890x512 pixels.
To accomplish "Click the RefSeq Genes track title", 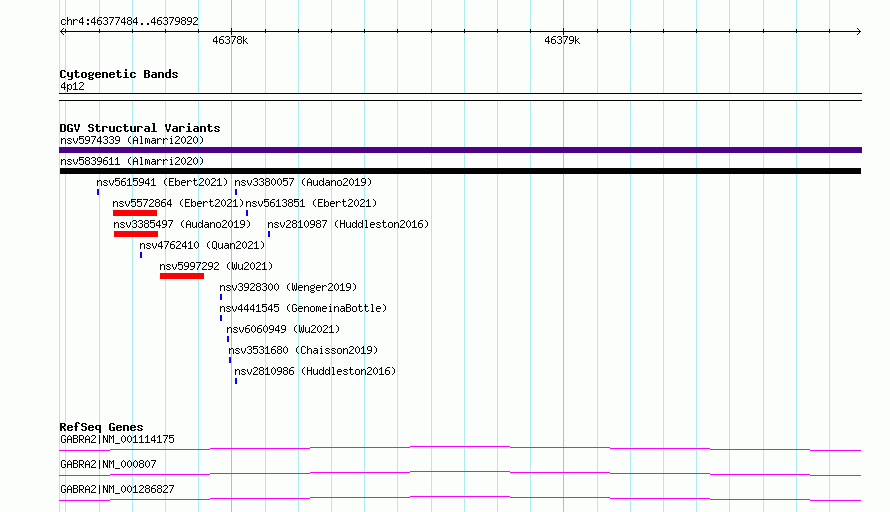I will pyautogui.click(x=101, y=427).
